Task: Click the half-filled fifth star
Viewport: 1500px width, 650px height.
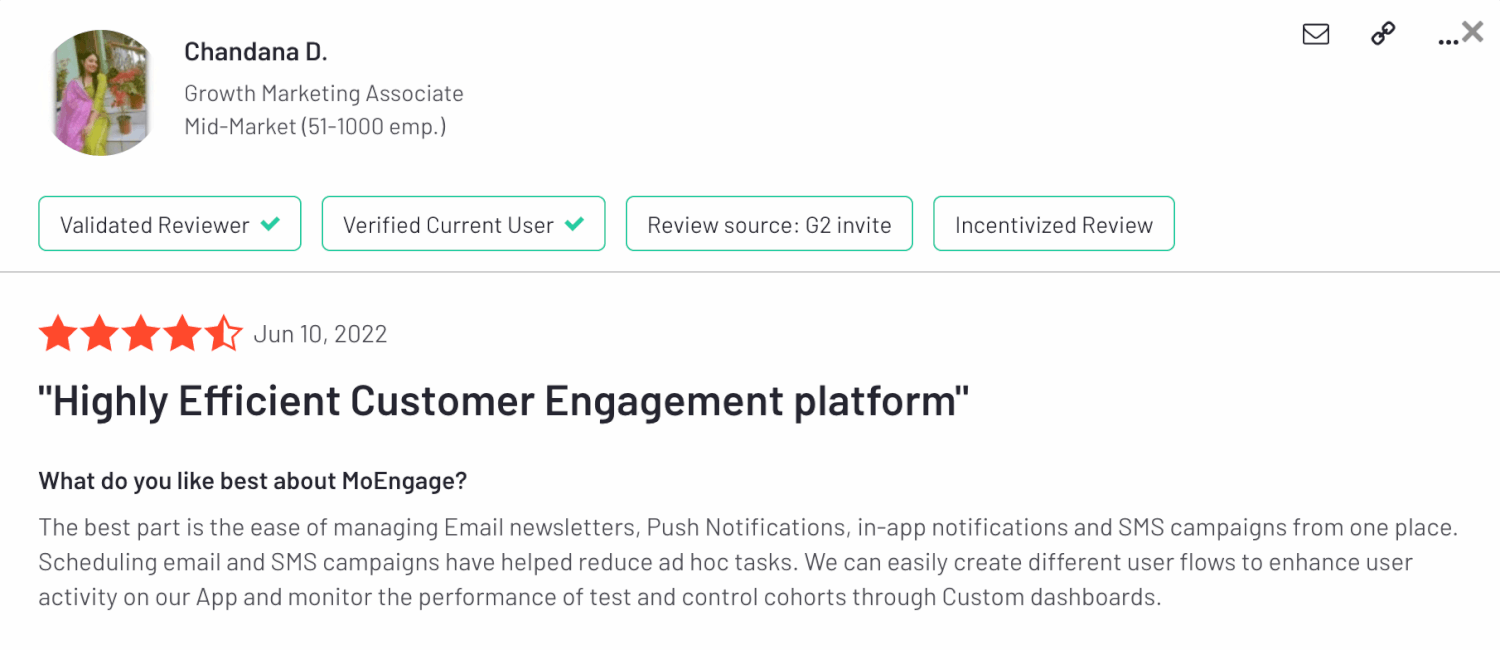Action: [224, 334]
